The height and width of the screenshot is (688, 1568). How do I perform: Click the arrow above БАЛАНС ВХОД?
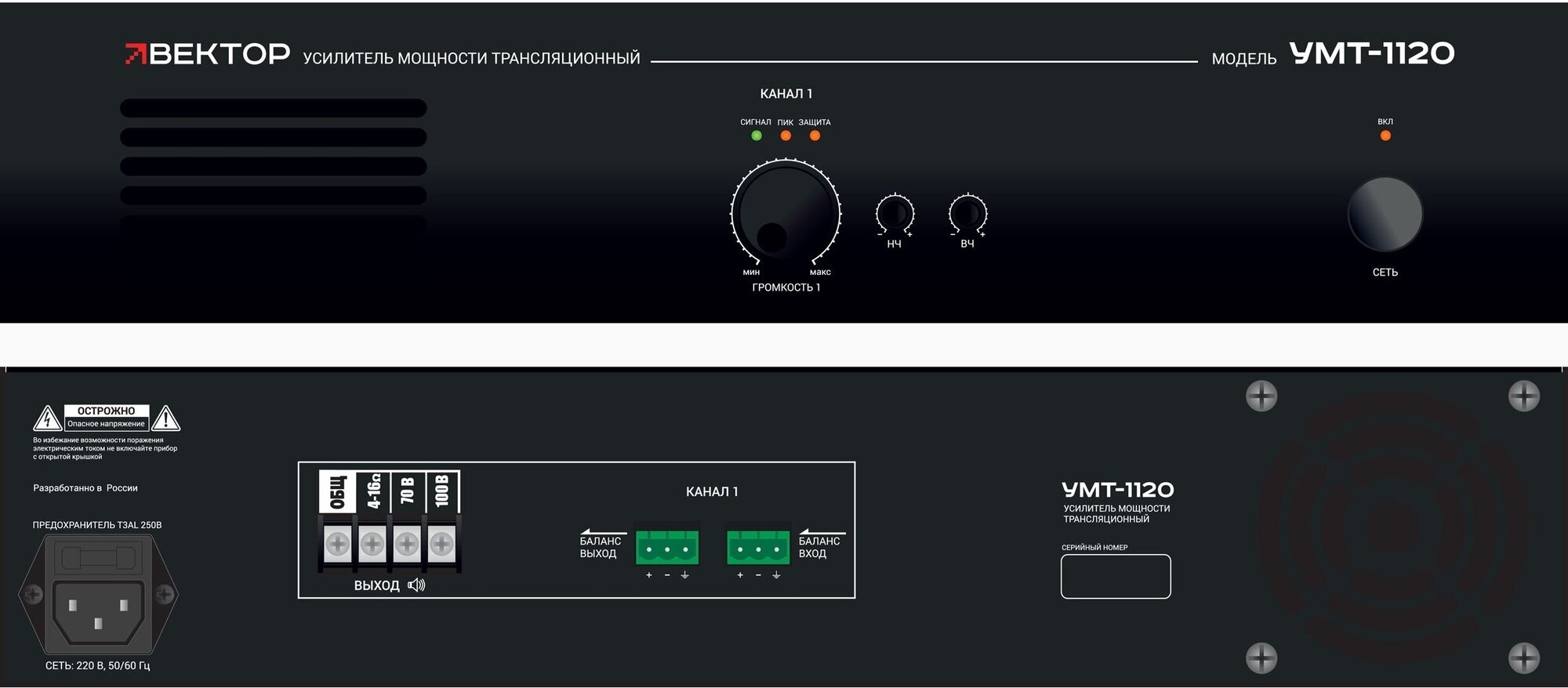pyautogui.click(x=822, y=532)
